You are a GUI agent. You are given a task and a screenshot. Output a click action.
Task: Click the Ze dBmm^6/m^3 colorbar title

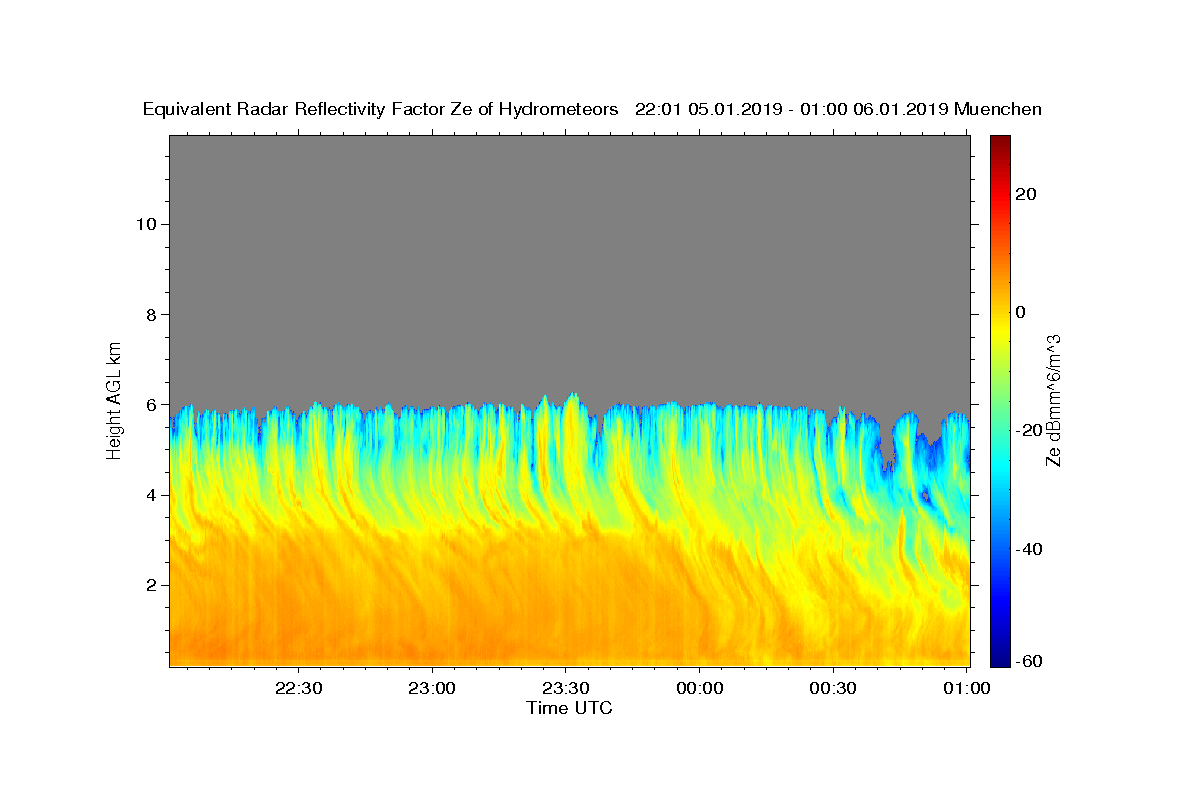1053,400
